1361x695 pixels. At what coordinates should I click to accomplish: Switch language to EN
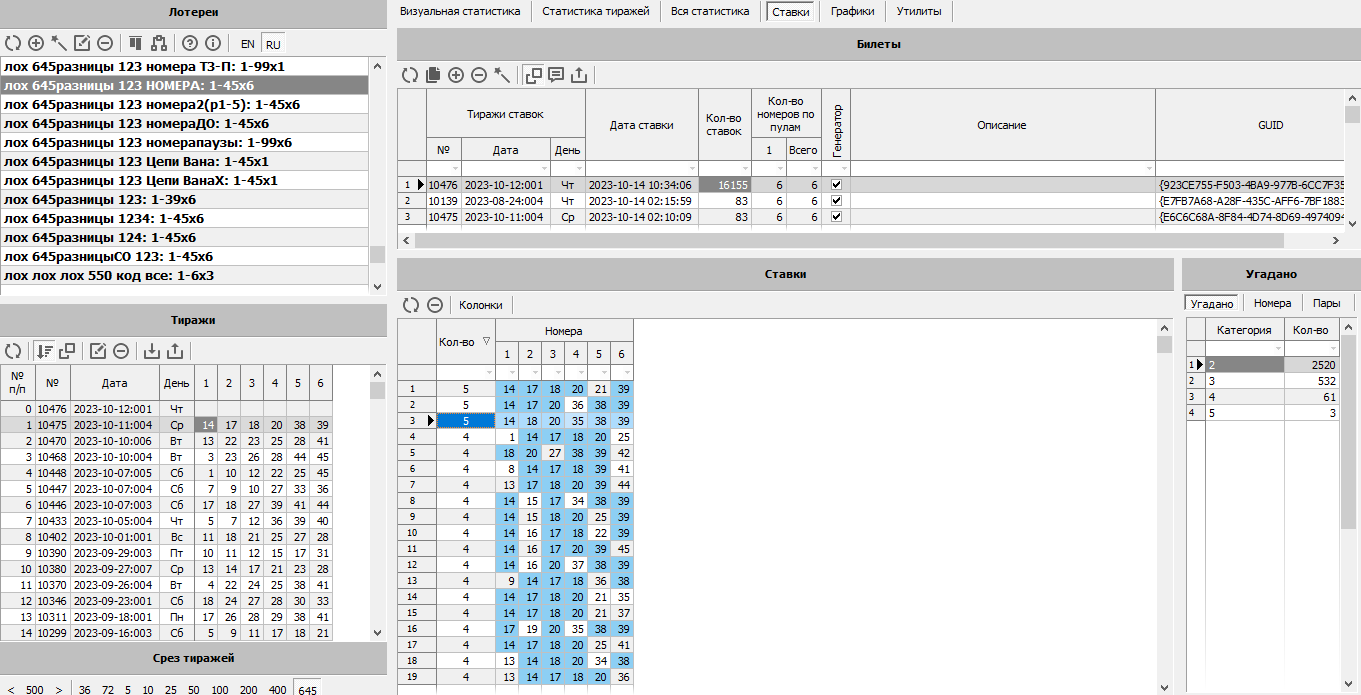(x=248, y=44)
